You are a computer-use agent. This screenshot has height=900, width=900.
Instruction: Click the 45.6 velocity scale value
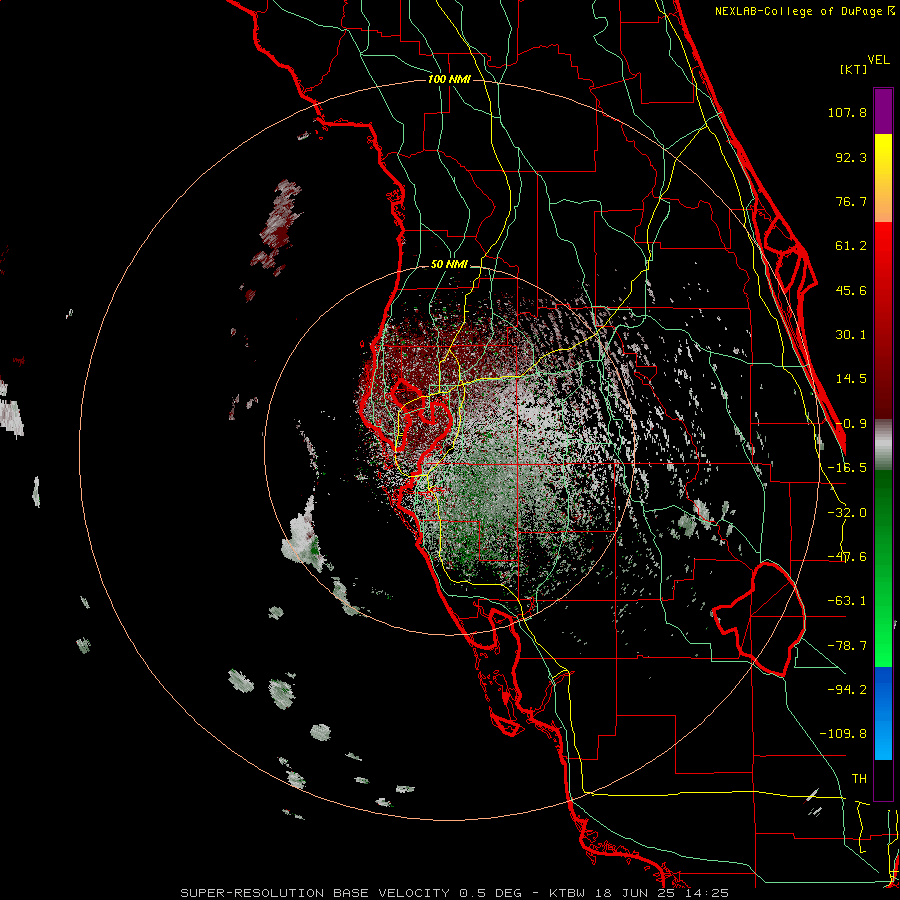pyautogui.click(x=851, y=290)
